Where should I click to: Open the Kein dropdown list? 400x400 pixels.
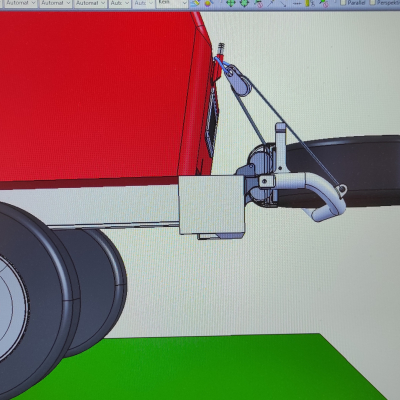tap(172, 3)
